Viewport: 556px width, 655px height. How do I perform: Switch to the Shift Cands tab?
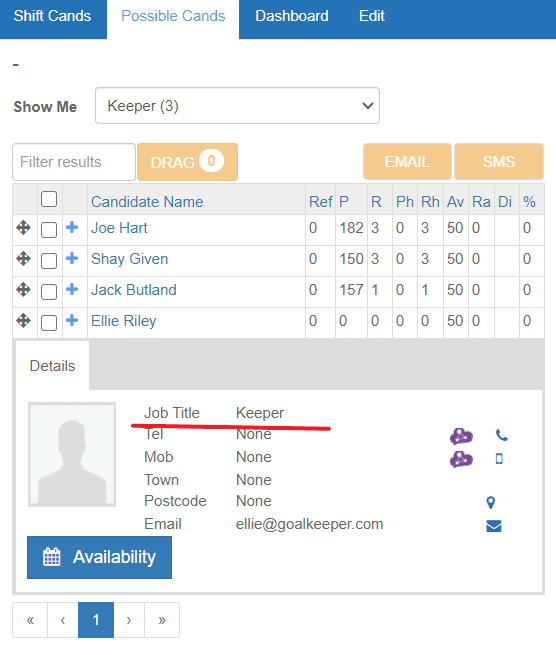(52, 16)
